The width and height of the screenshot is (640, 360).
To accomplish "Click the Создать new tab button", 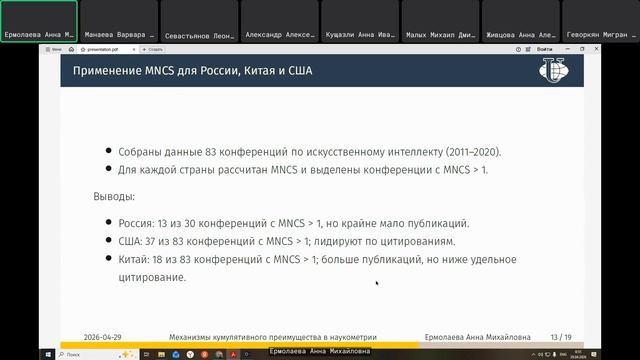I will [x=152, y=49].
